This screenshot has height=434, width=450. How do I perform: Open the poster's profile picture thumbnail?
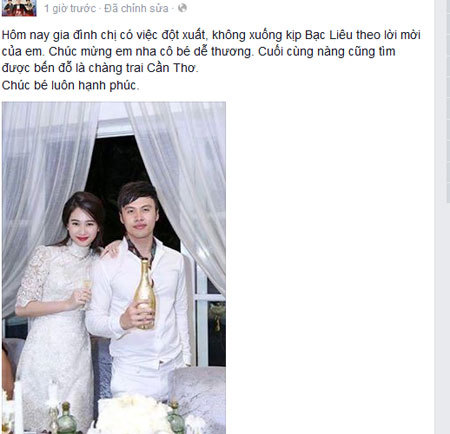(19, 8)
